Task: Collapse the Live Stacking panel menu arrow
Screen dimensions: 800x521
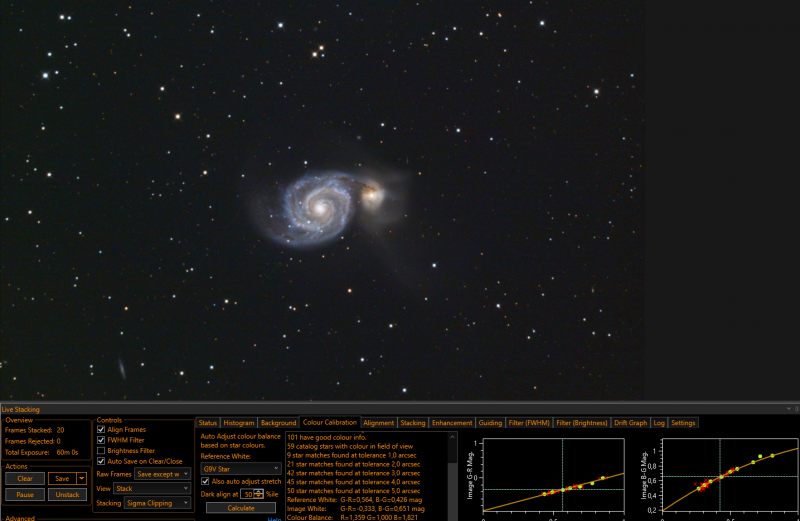Action: [x=789, y=409]
